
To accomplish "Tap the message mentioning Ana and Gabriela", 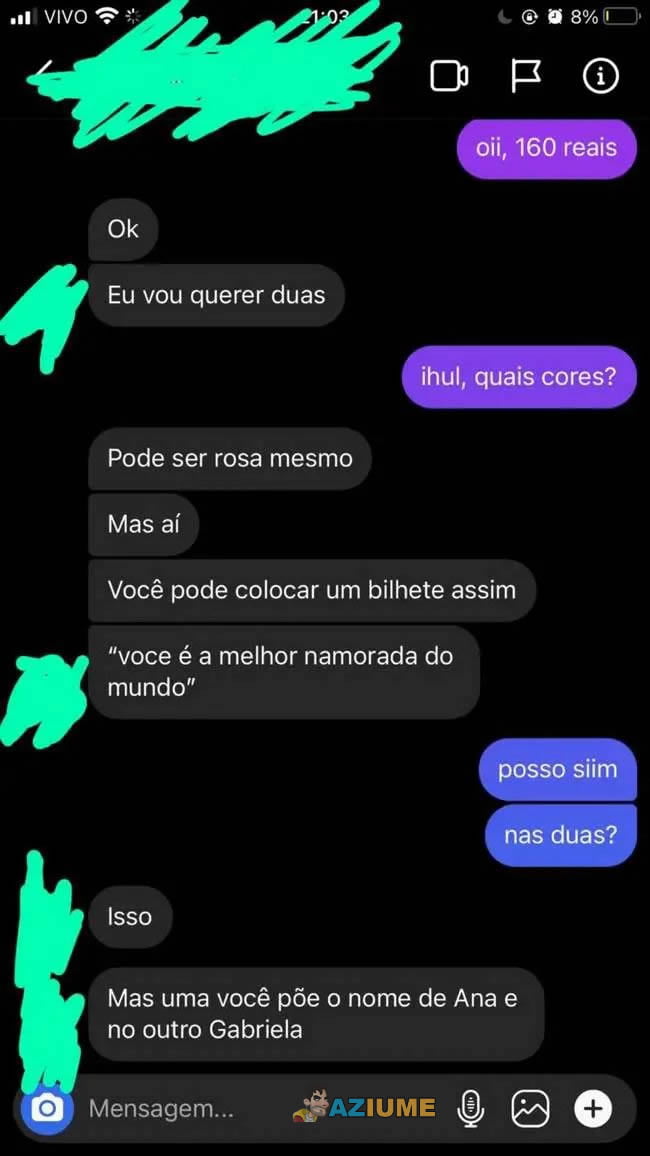I will [316, 1014].
